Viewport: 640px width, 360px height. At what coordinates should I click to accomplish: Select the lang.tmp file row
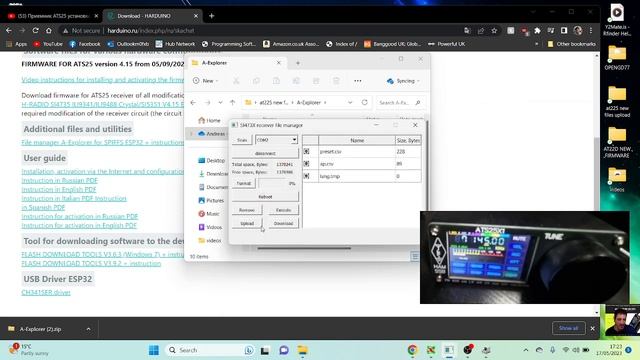point(362,176)
